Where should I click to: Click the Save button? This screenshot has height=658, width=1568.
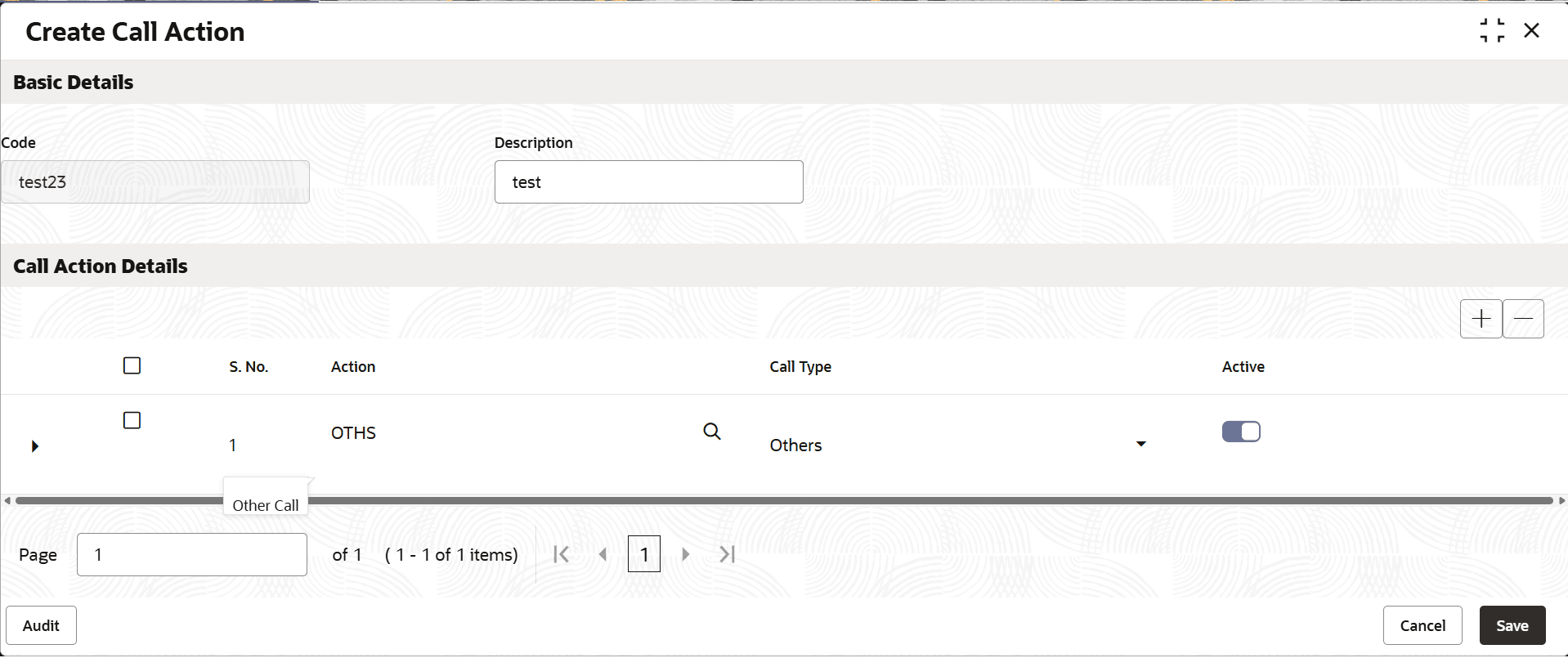pos(1512,625)
